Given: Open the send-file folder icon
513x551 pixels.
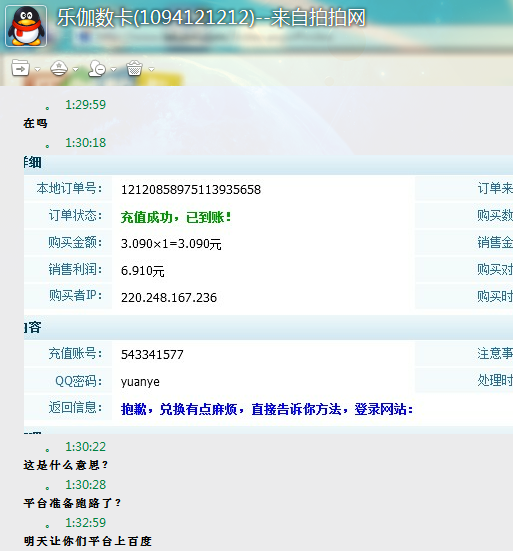Looking at the screenshot, I should point(20,68).
